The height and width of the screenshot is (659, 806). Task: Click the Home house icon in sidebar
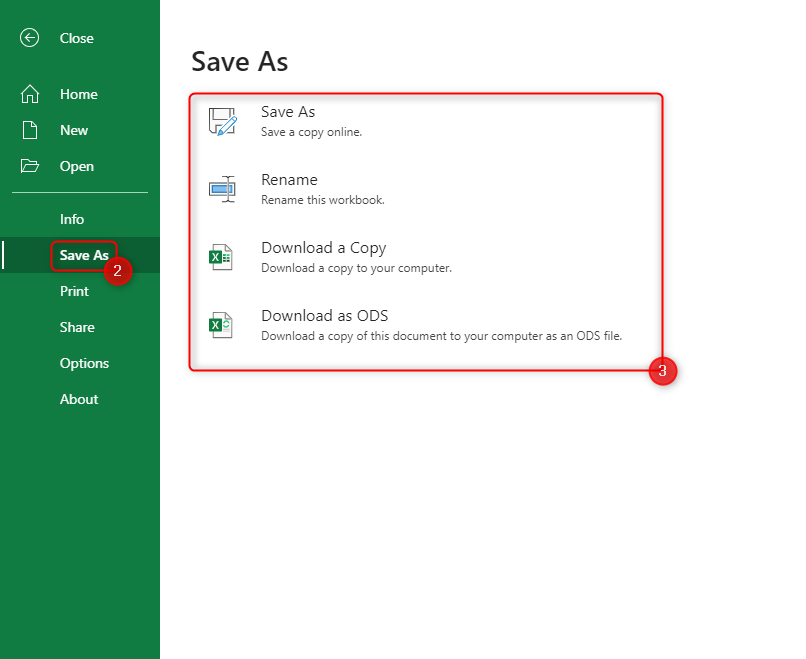(x=30, y=94)
